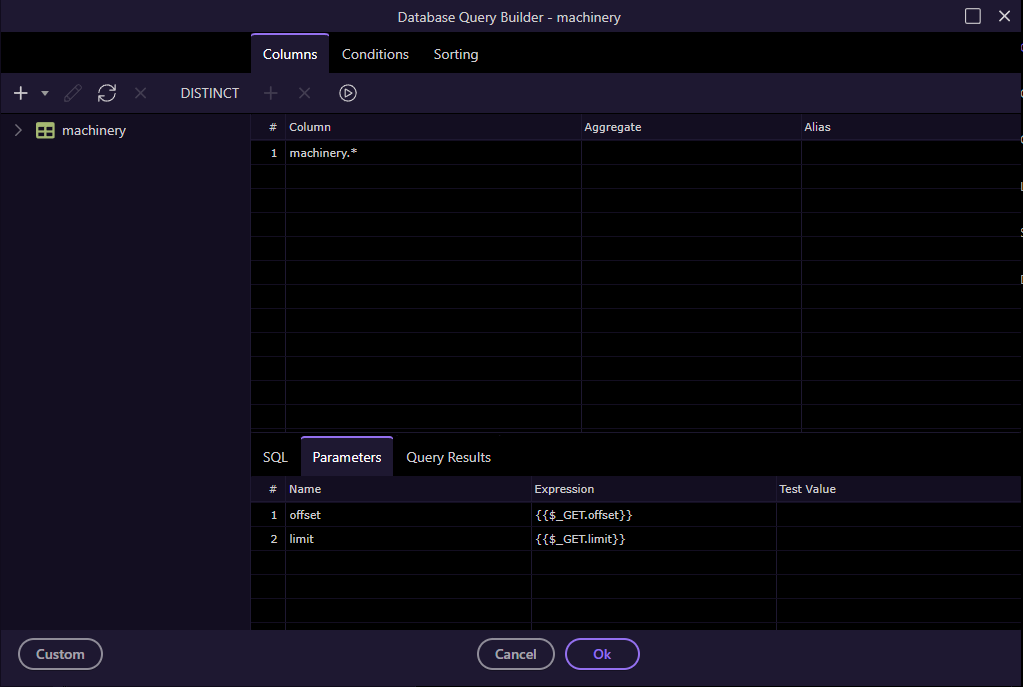
Task: Edit the selected column using the pencil icon
Action: click(x=71, y=92)
